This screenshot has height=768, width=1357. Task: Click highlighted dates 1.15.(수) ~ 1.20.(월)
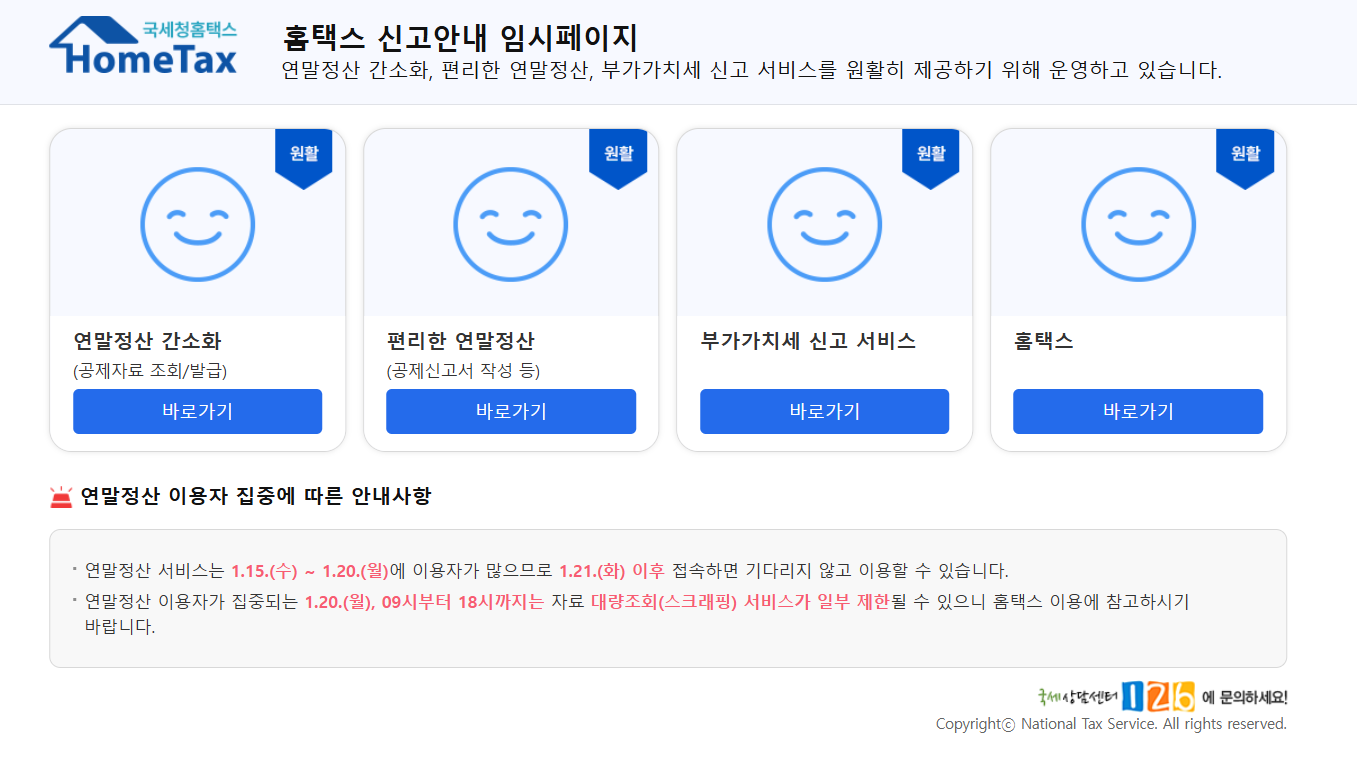(310, 571)
